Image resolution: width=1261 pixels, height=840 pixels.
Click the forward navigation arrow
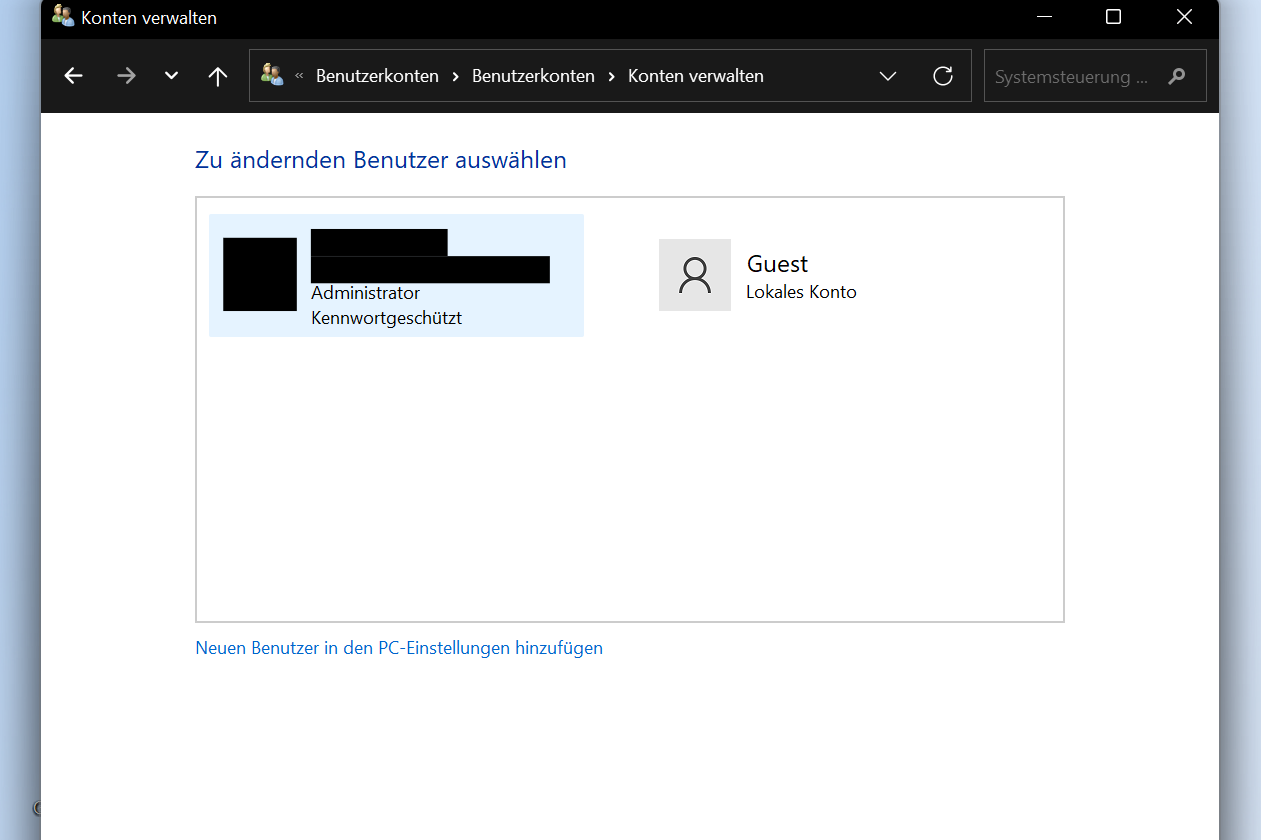pyautogui.click(x=126, y=76)
